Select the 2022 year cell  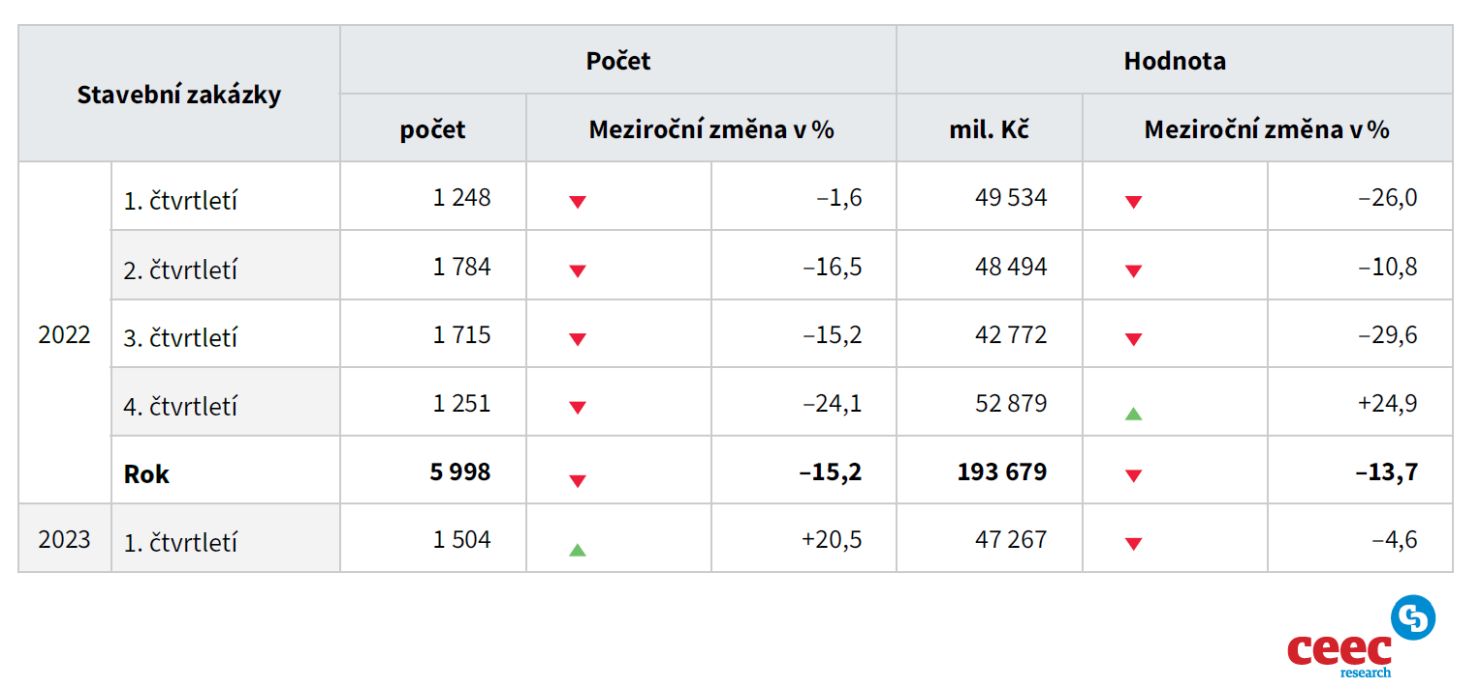[64, 335]
